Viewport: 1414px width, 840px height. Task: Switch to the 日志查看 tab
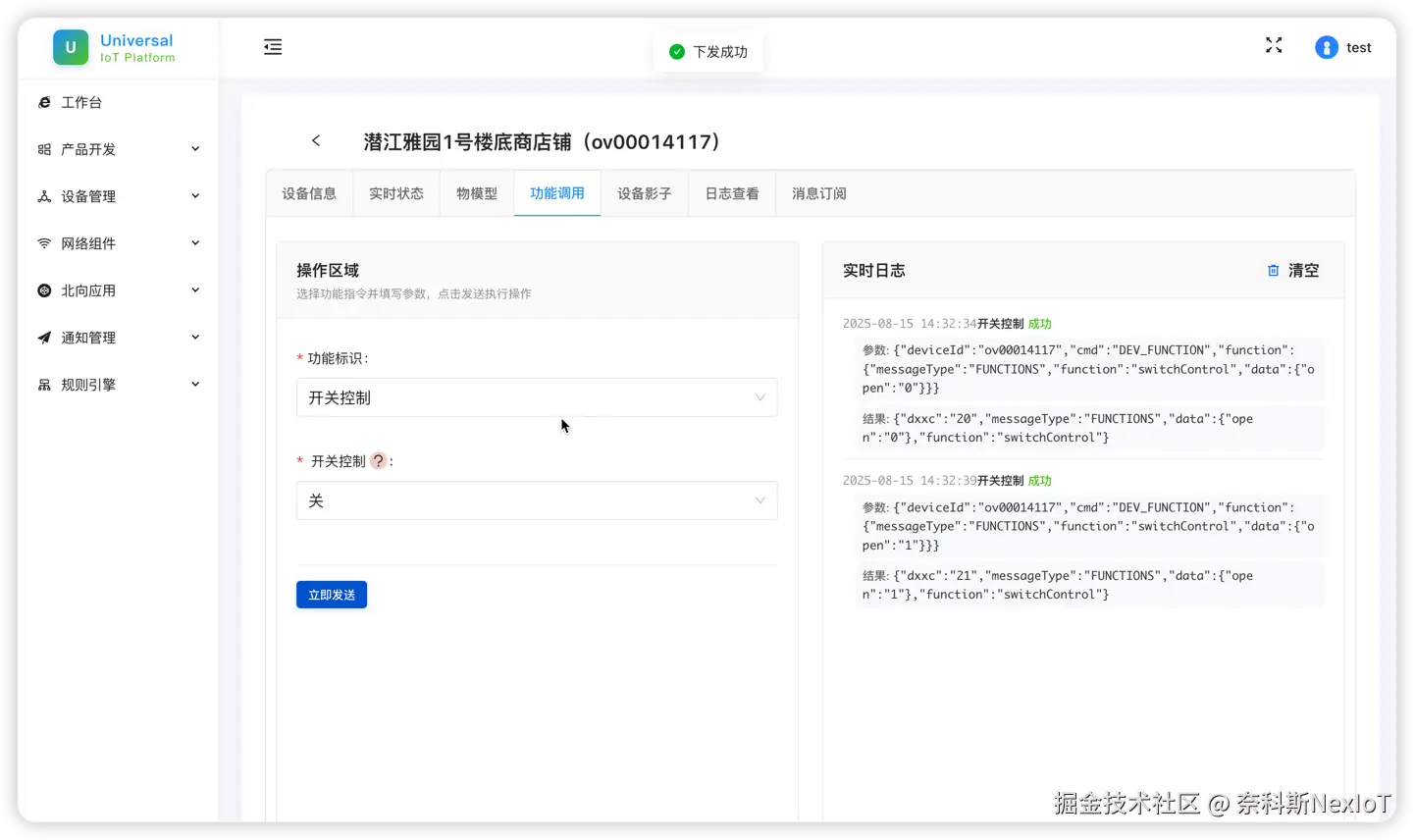click(x=731, y=193)
